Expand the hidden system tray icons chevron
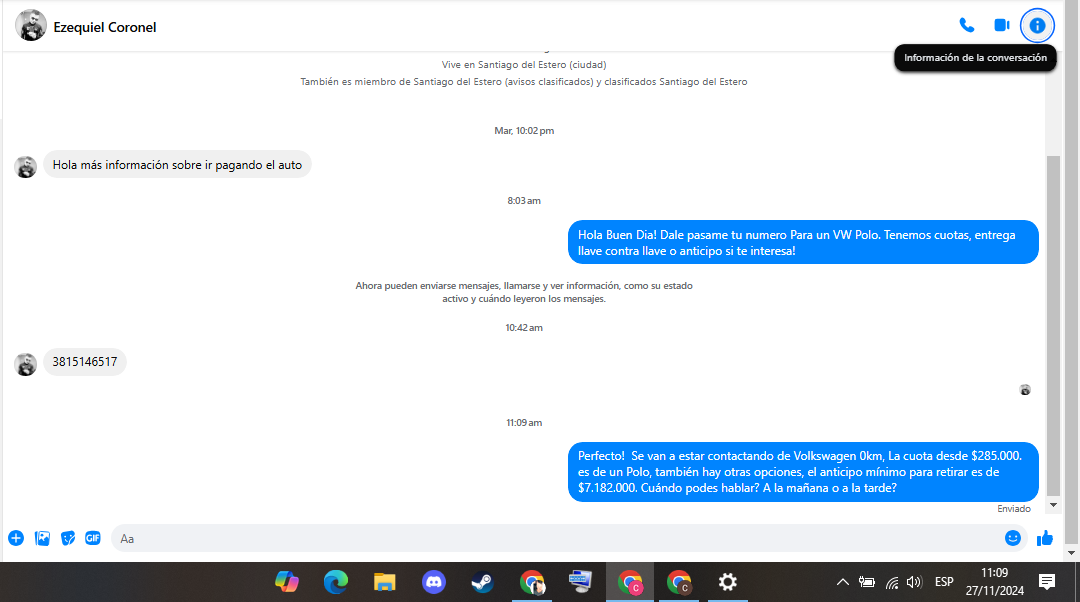 [x=842, y=582]
